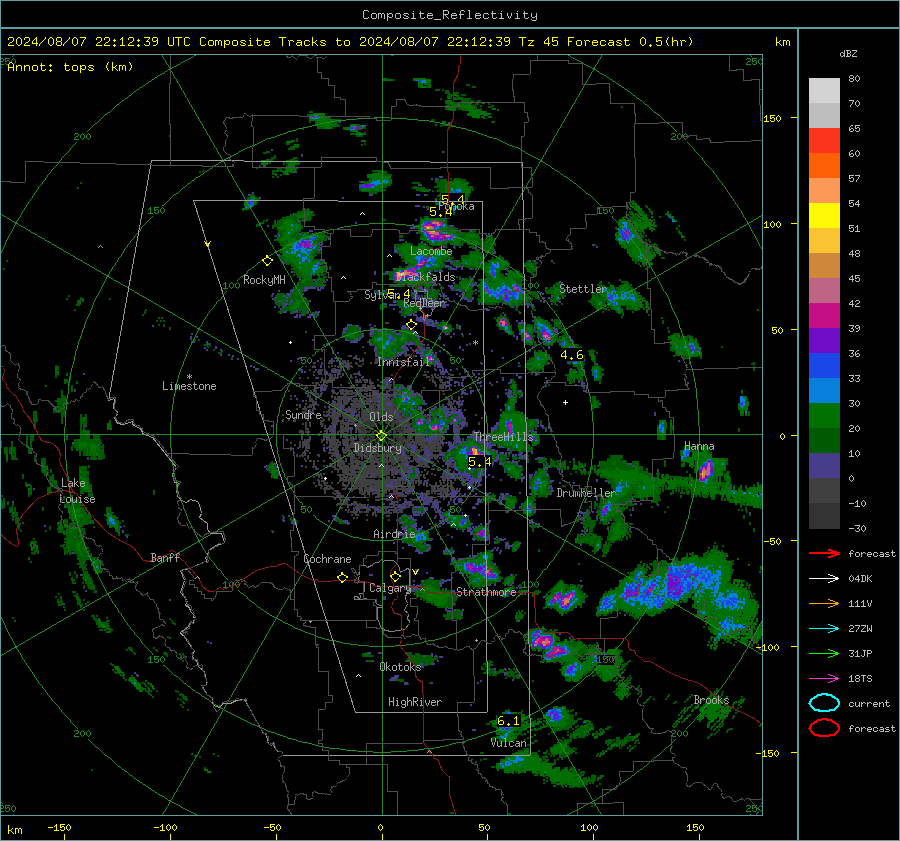The image size is (900, 841).
Task: Click the dBZ legend heading
Action: [x=848, y=53]
